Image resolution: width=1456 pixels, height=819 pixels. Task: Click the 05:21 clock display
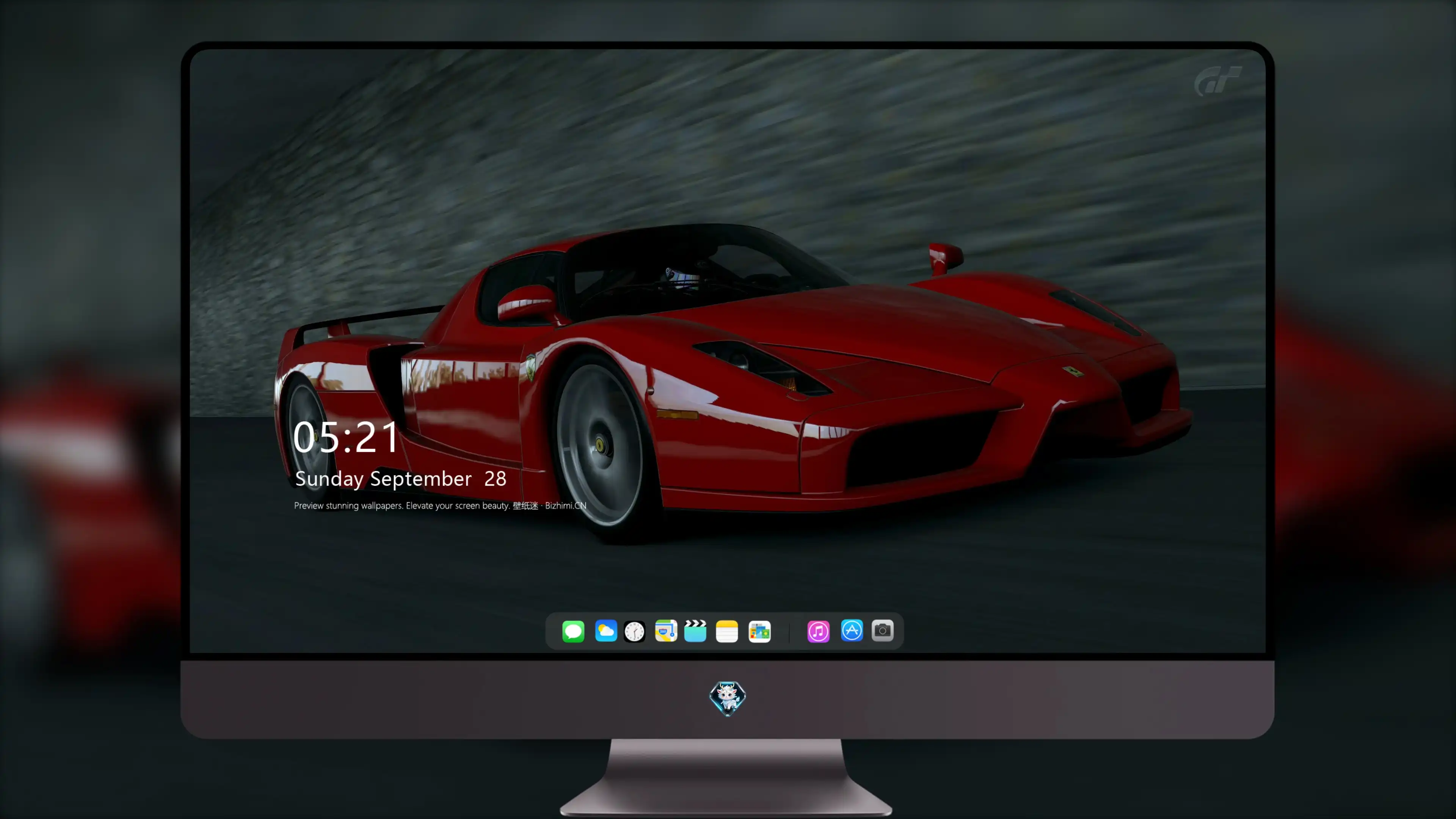(345, 437)
